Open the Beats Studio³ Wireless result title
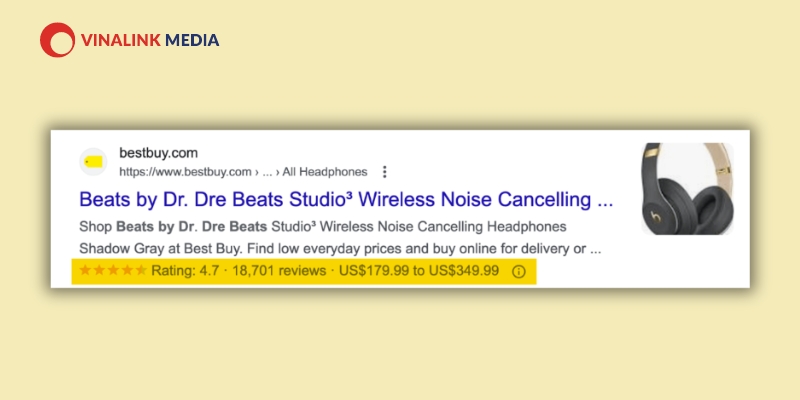The width and height of the screenshot is (800, 400). pos(346,199)
